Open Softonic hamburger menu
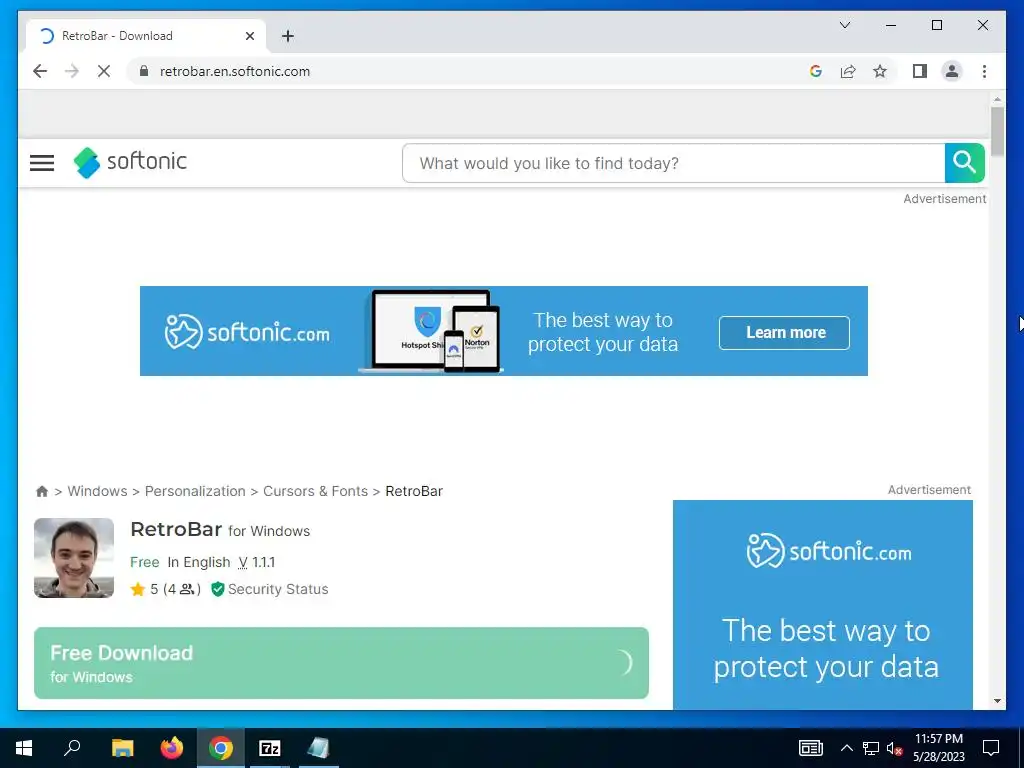The width and height of the screenshot is (1024, 768). [42, 163]
